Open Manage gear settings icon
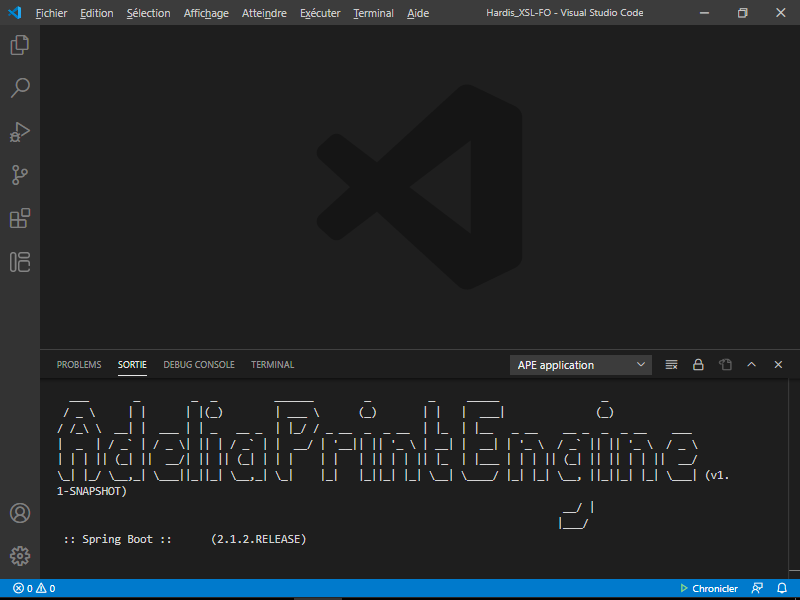This screenshot has height=600, width=800. pyautogui.click(x=20, y=556)
